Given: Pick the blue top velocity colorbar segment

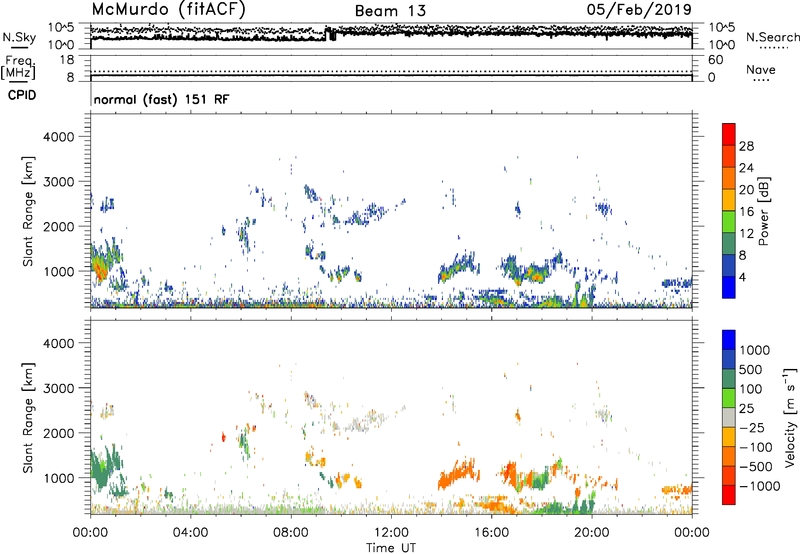Looking at the screenshot, I should coord(729,340).
